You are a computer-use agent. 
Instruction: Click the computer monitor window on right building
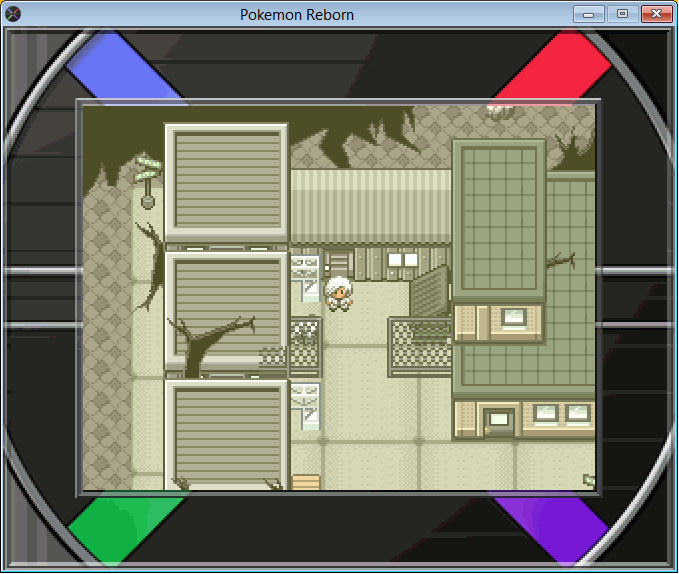coord(514,317)
